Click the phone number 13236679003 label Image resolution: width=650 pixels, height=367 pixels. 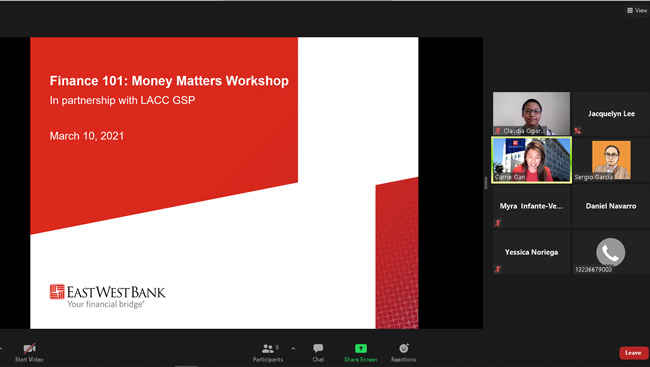coord(594,270)
